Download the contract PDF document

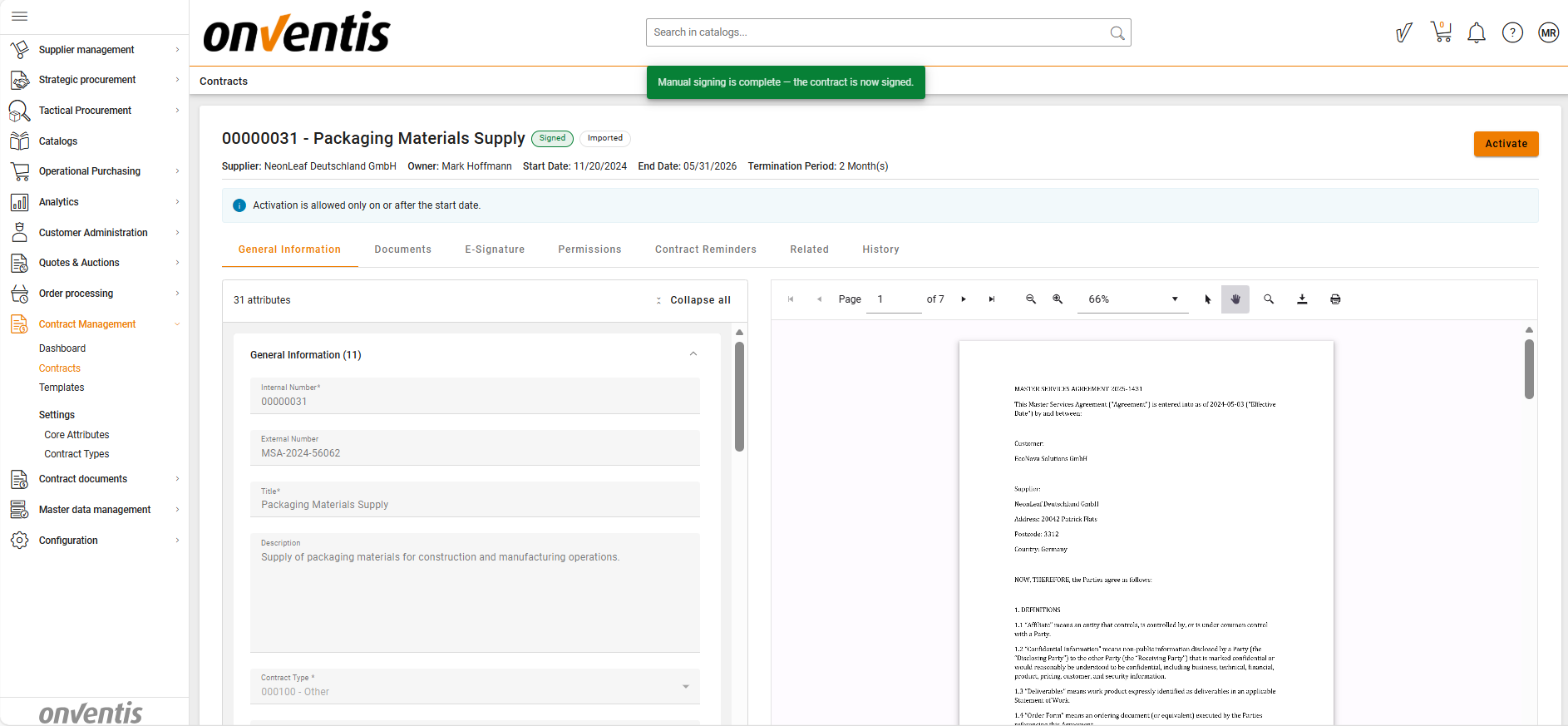1302,299
